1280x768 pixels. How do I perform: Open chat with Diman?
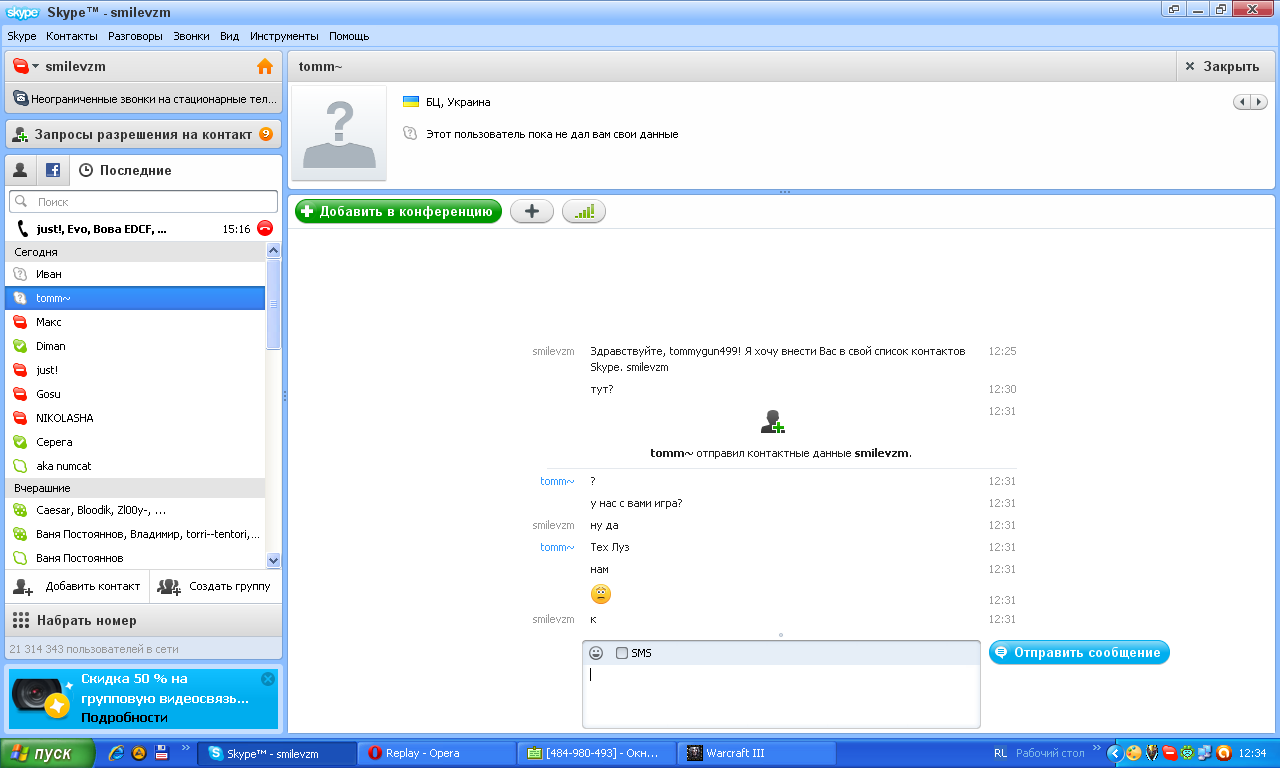[x=135, y=346]
